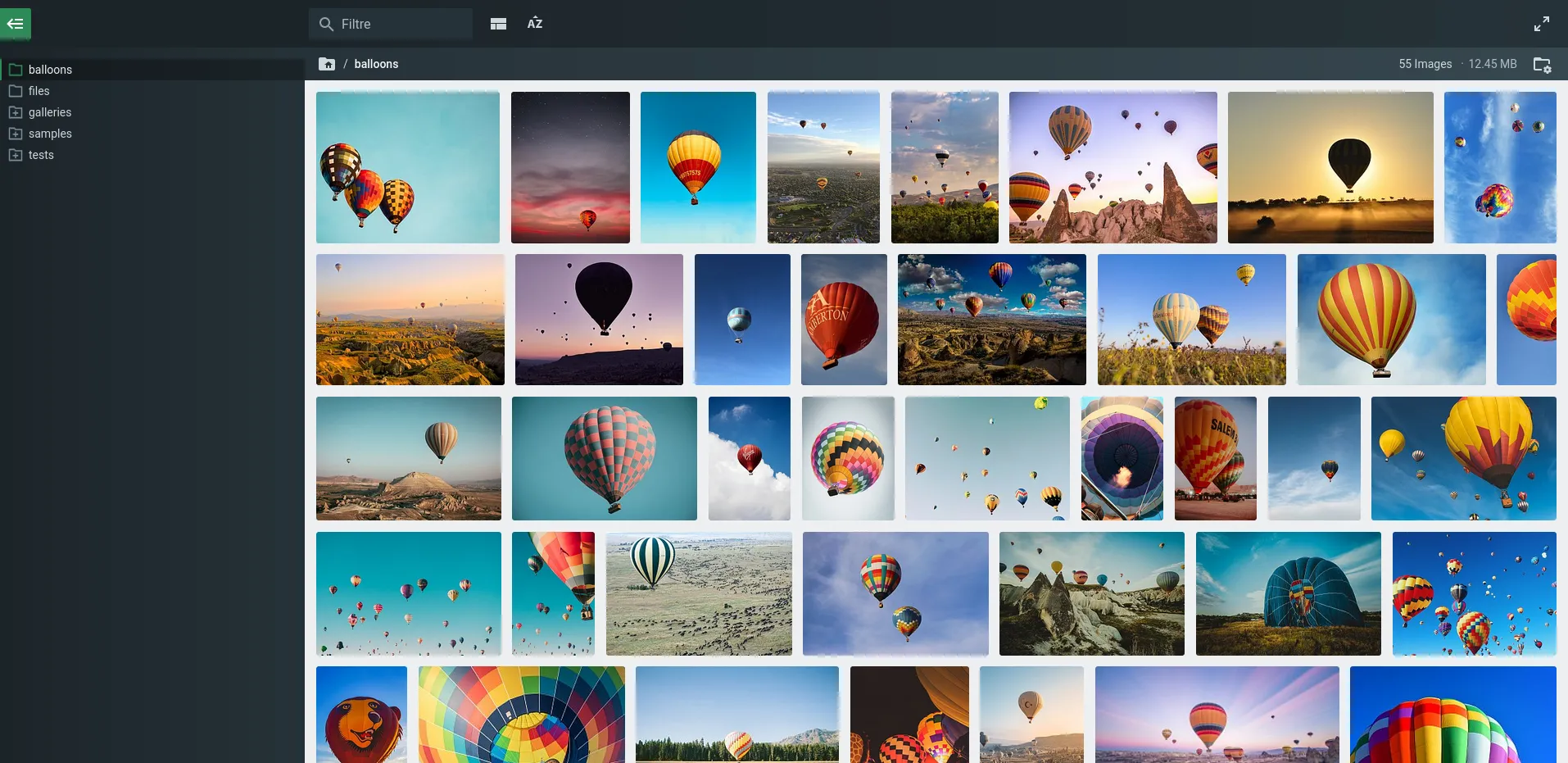Screen dimensions: 1568x763
Task: Click the 55 Images counter
Action: [x=1425, y=63]
